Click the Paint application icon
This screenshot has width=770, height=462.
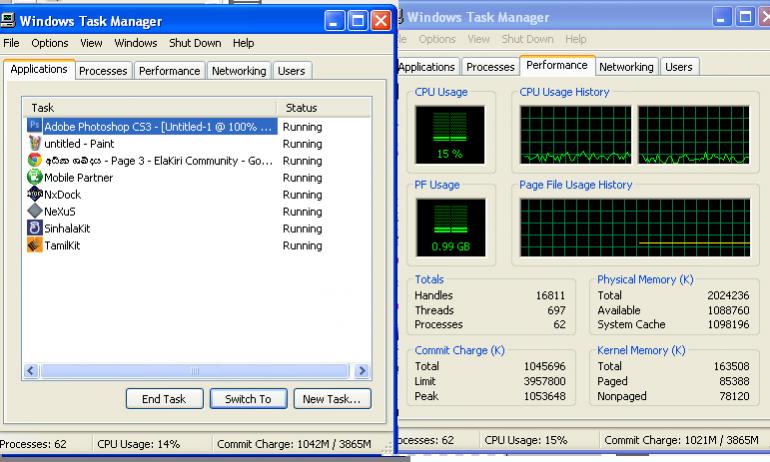(x=34, y=143)
